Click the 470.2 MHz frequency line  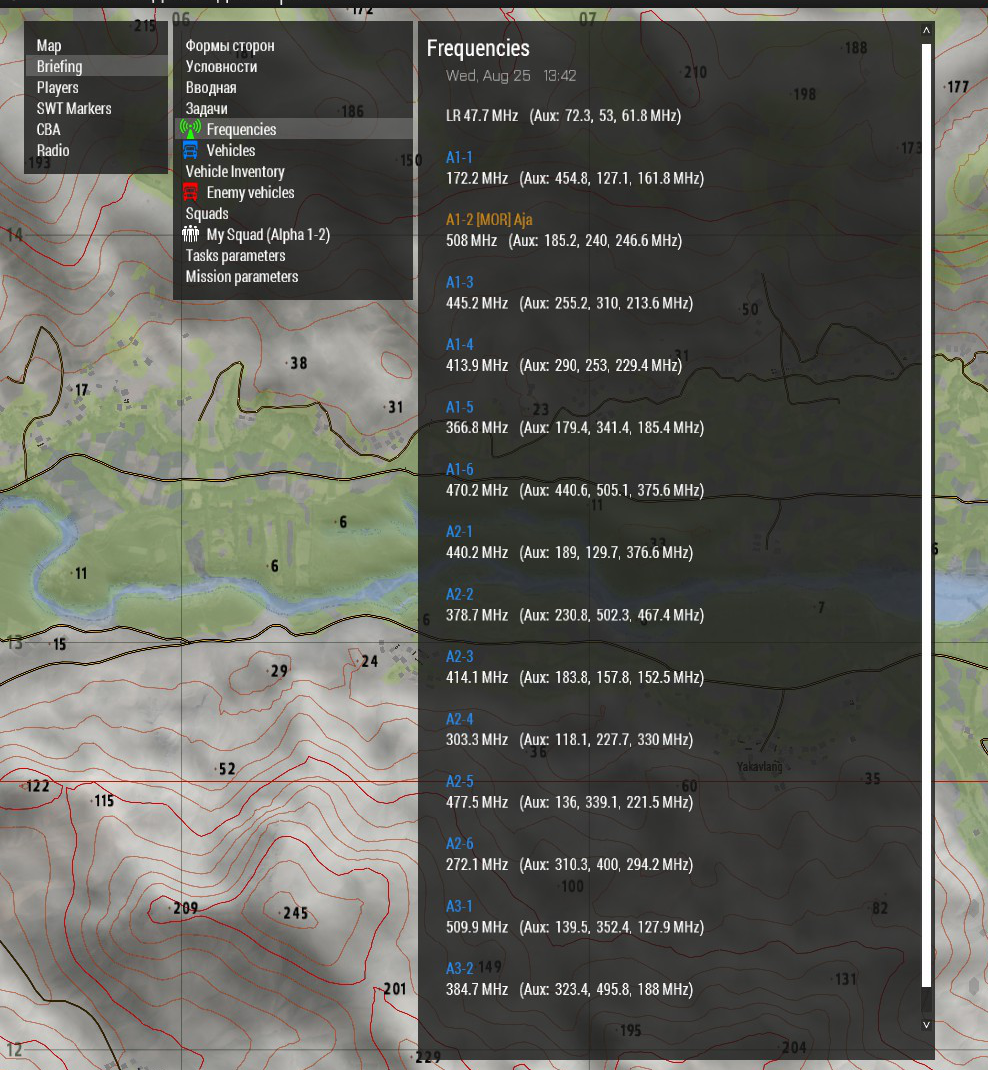point(575,491)
